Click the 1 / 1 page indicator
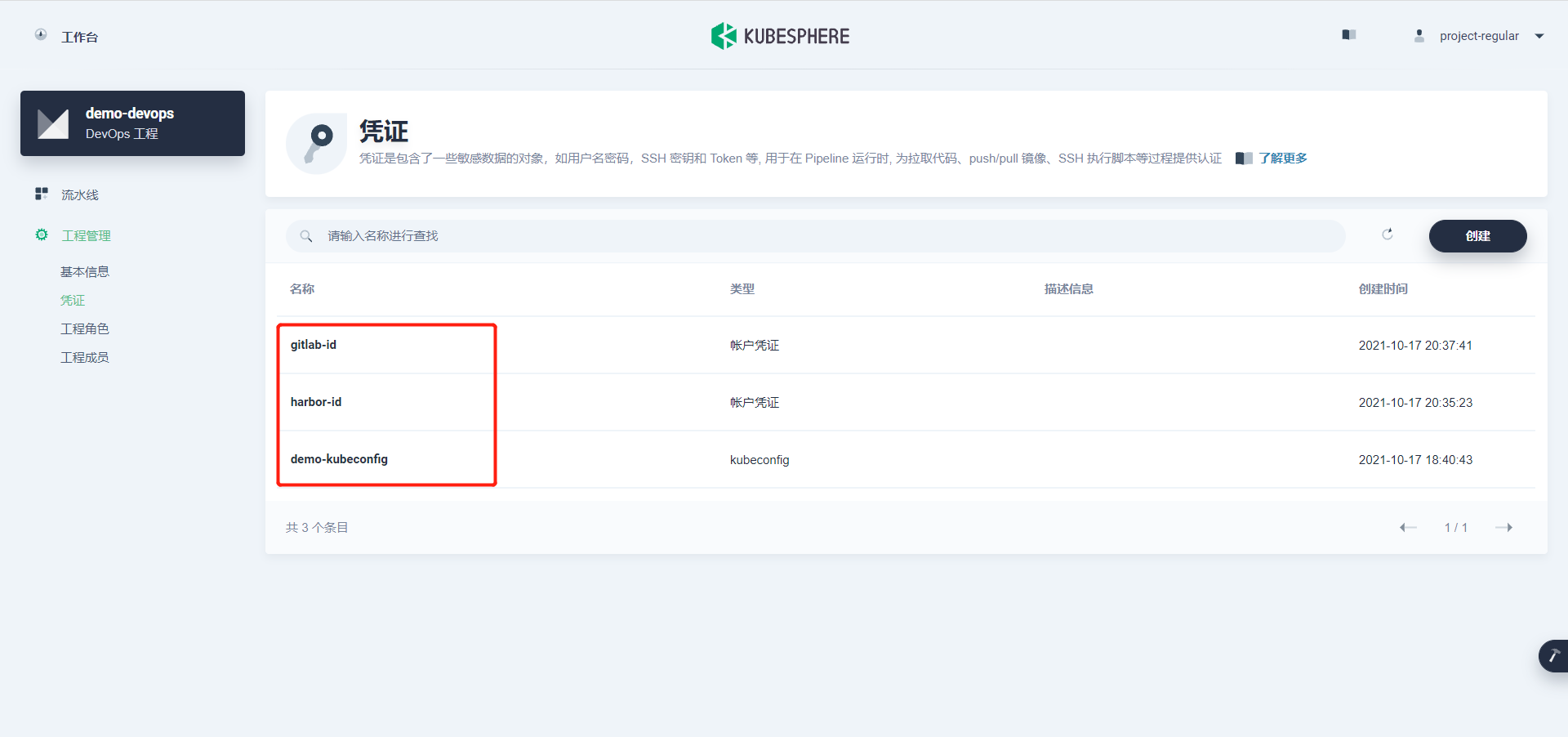 coord(1455,527)
